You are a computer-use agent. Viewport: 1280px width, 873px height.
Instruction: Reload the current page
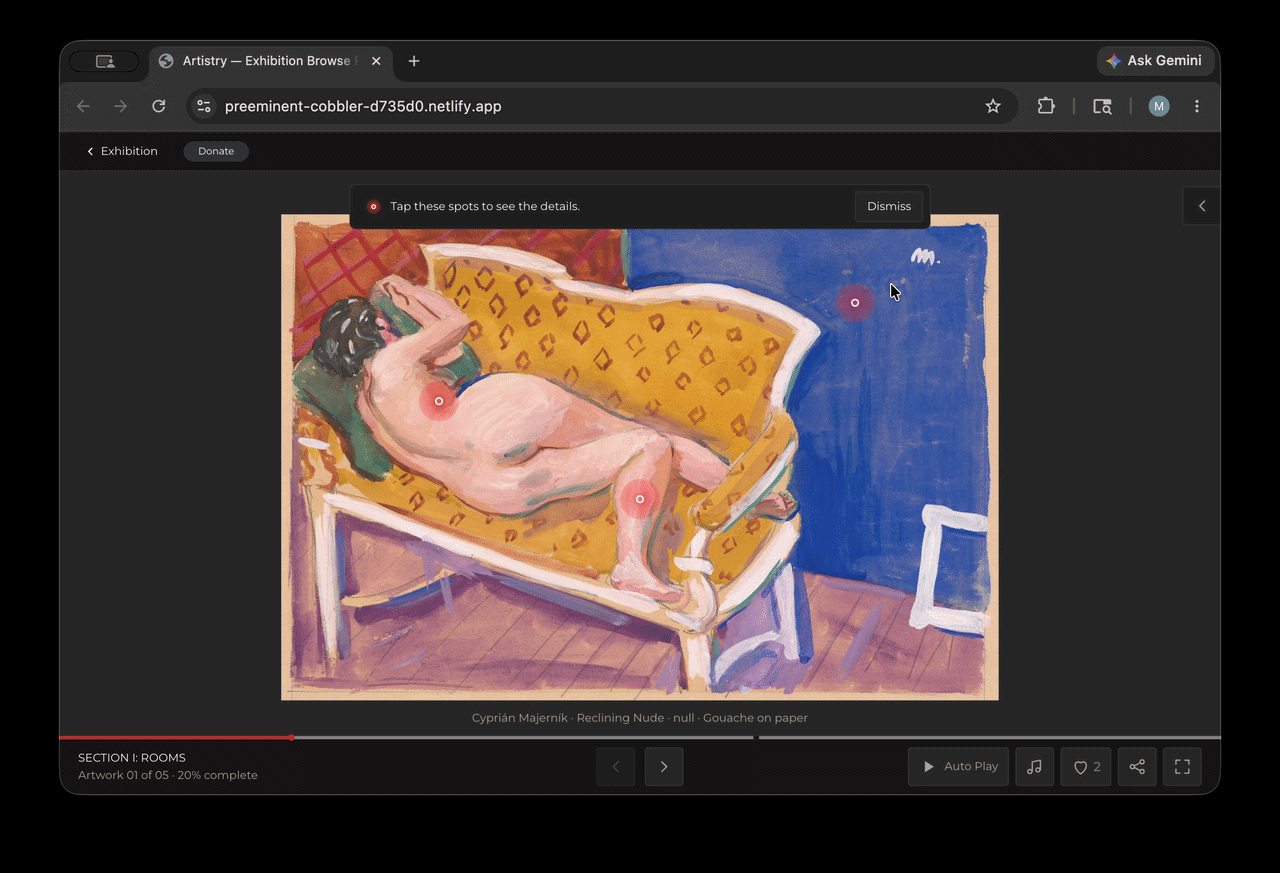pos(159,106)
